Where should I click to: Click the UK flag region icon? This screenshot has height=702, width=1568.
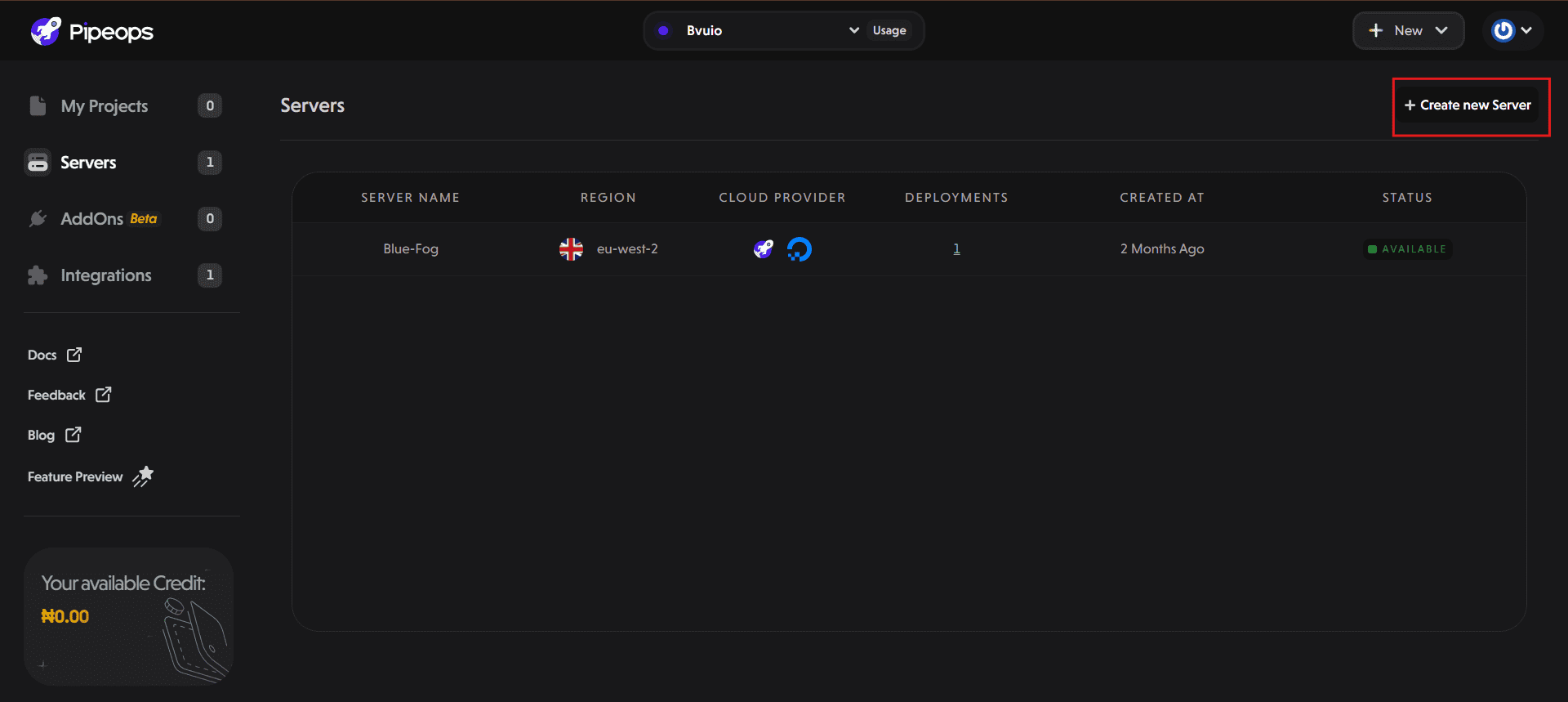(x=571, y=249)
